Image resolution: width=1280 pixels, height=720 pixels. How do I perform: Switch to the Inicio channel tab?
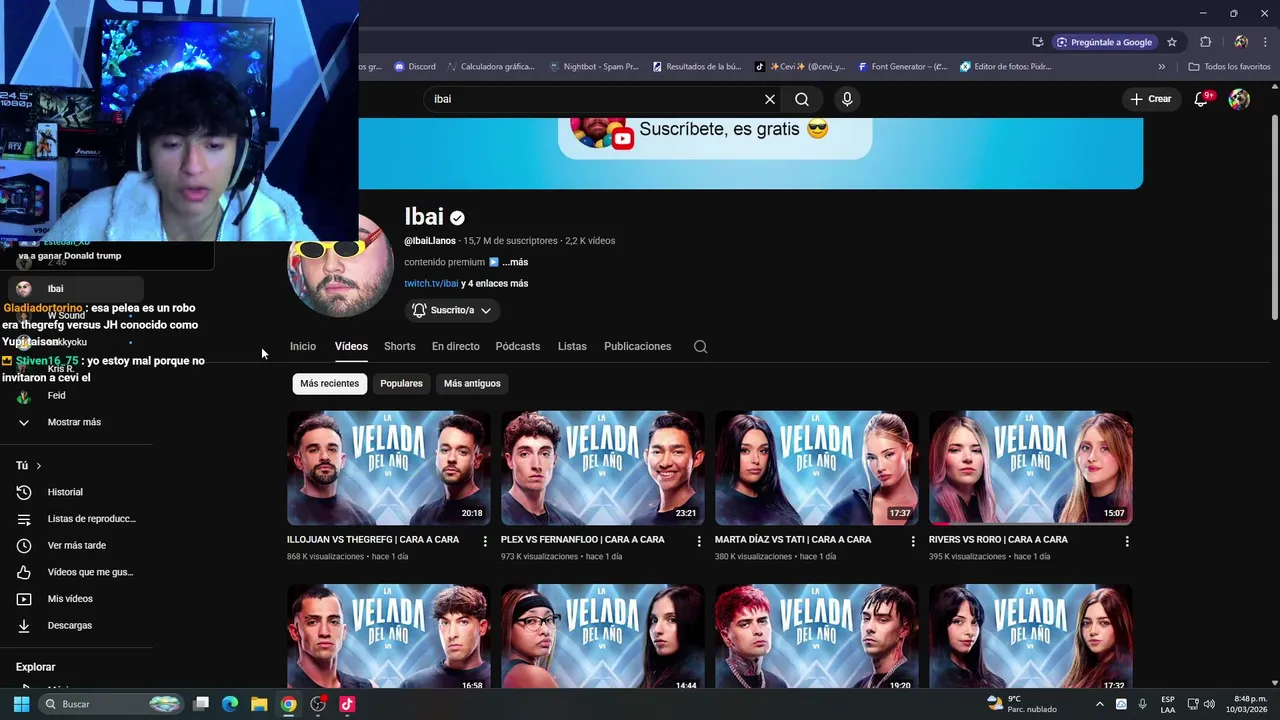pyautogui.click(x=303, y=346)
